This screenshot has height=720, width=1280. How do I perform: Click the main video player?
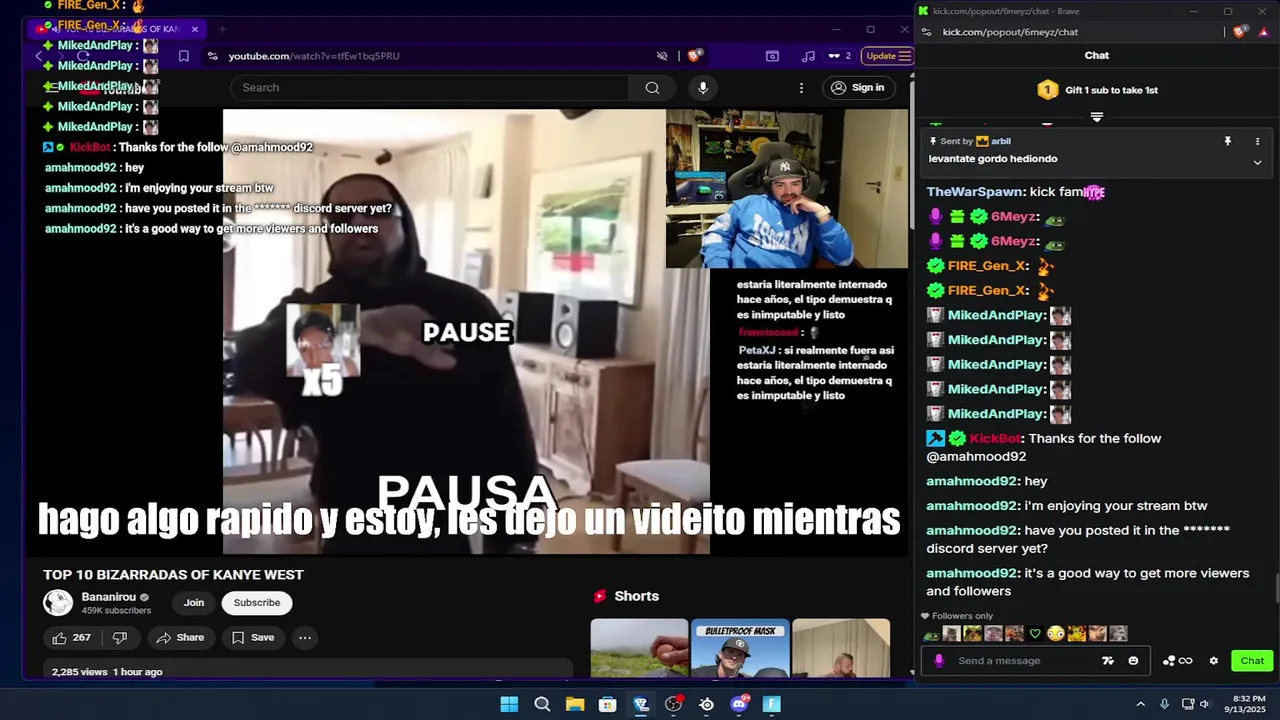pos(466,331)
